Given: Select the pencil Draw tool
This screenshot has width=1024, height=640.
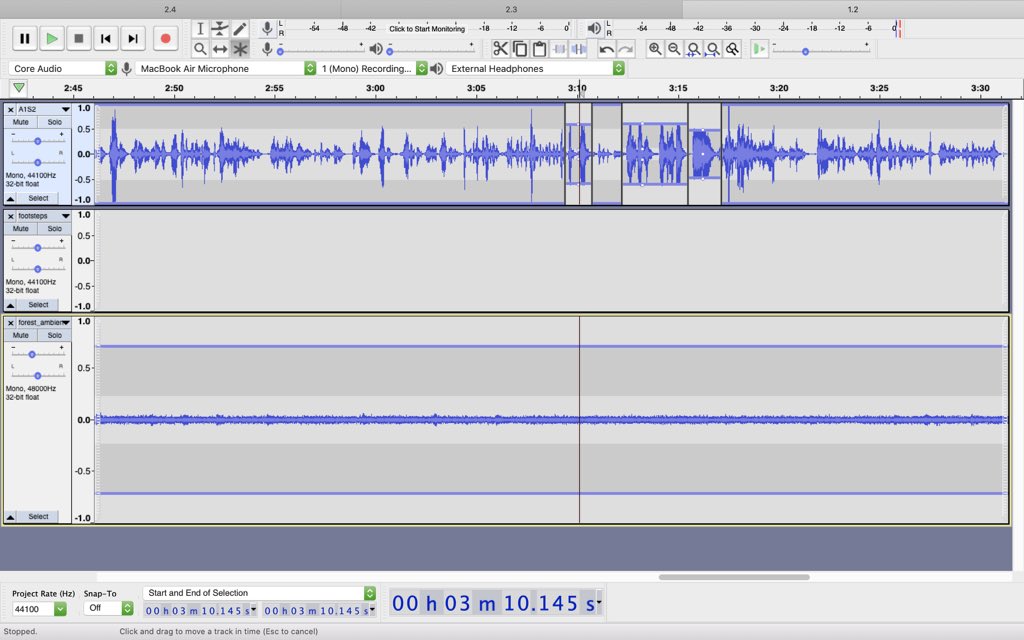Looking at the screenshot, I should (x=240, y=29).
